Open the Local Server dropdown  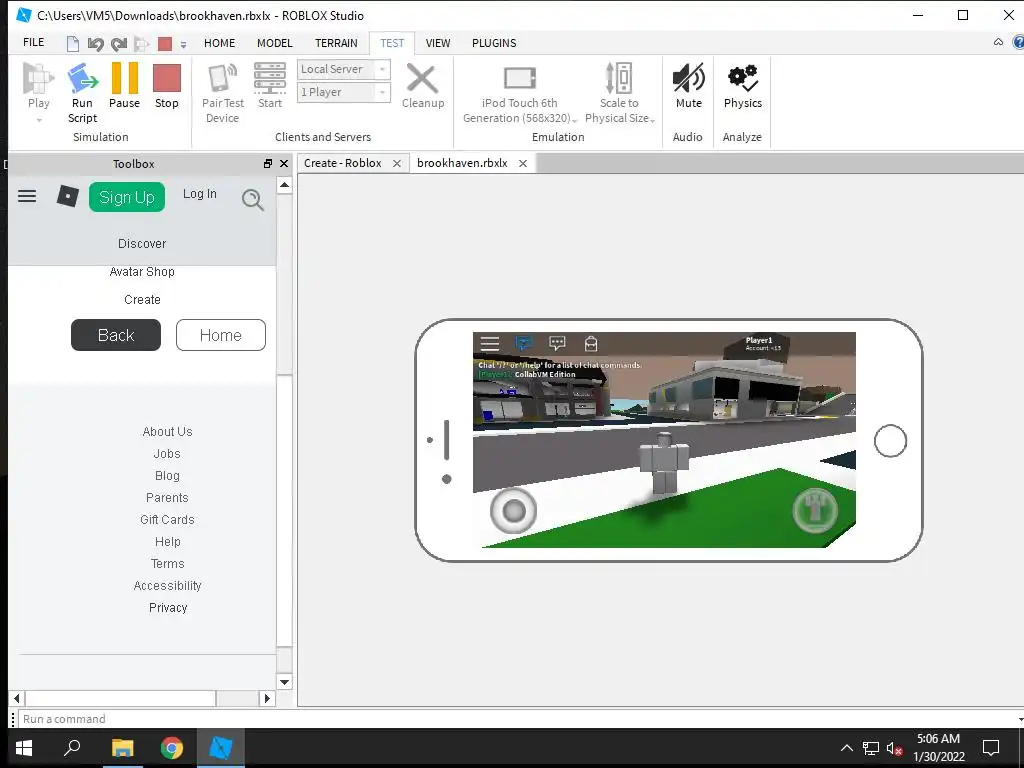[x=344, y=69]
